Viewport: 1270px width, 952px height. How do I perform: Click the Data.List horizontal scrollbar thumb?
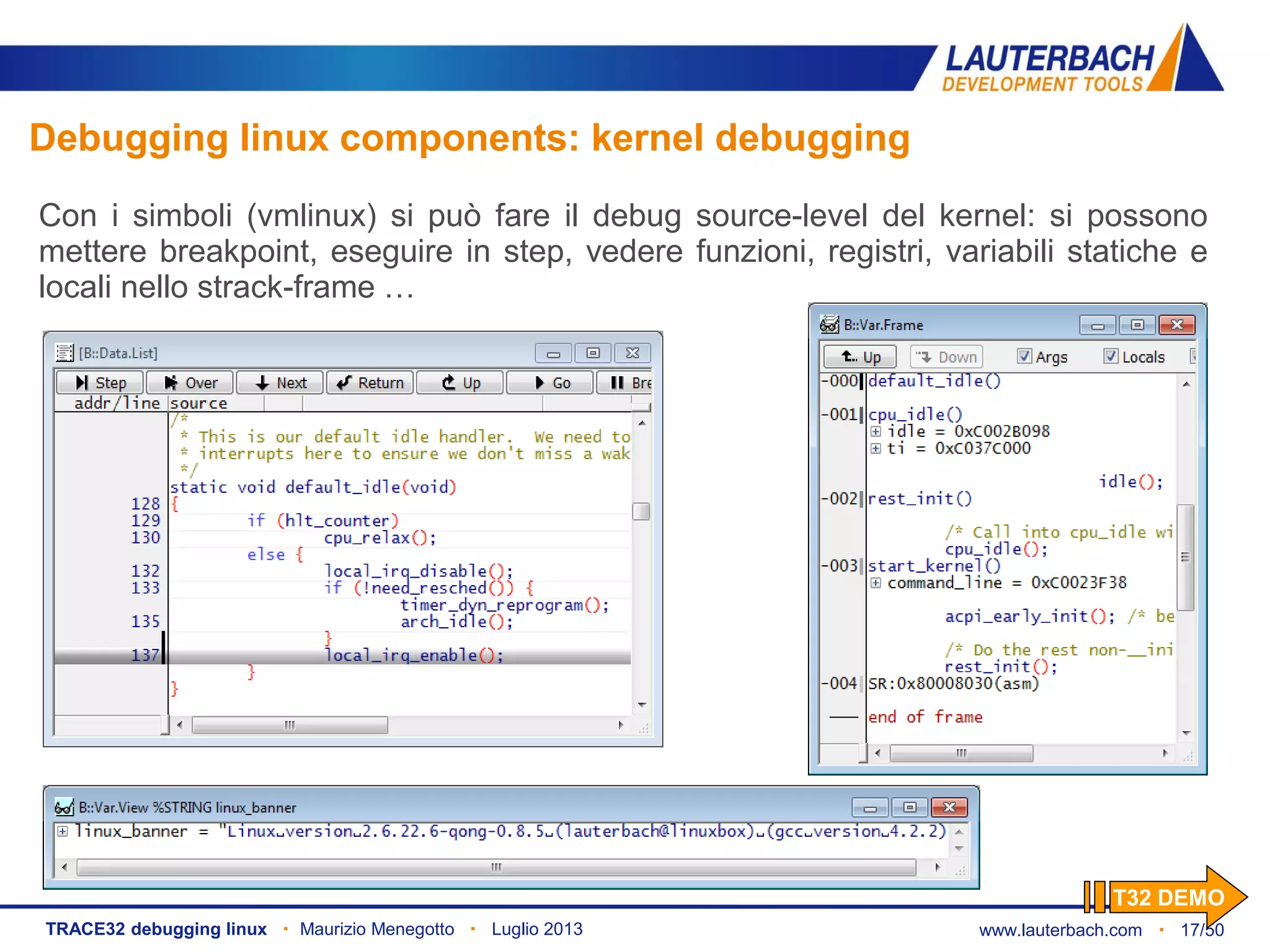tap(290, 725)
